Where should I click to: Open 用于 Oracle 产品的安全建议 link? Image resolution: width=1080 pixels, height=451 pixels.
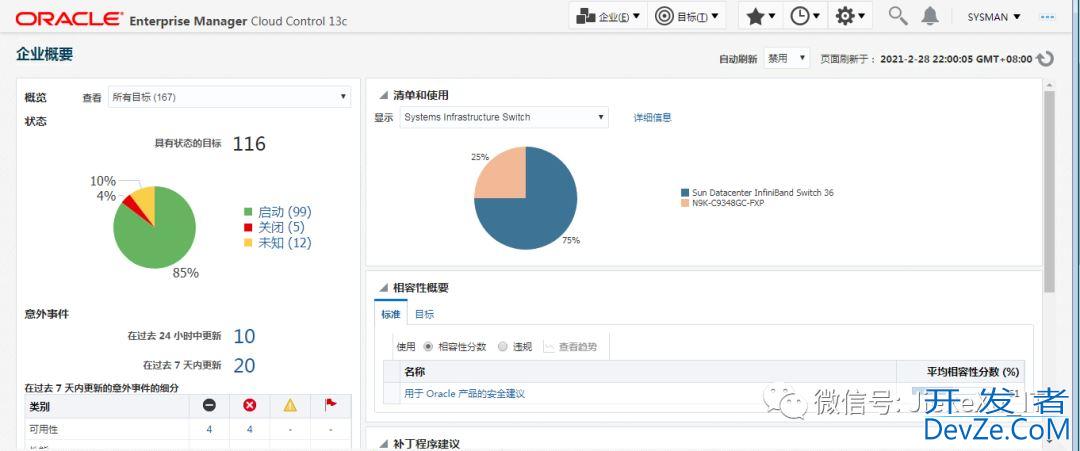pos(465,394)
